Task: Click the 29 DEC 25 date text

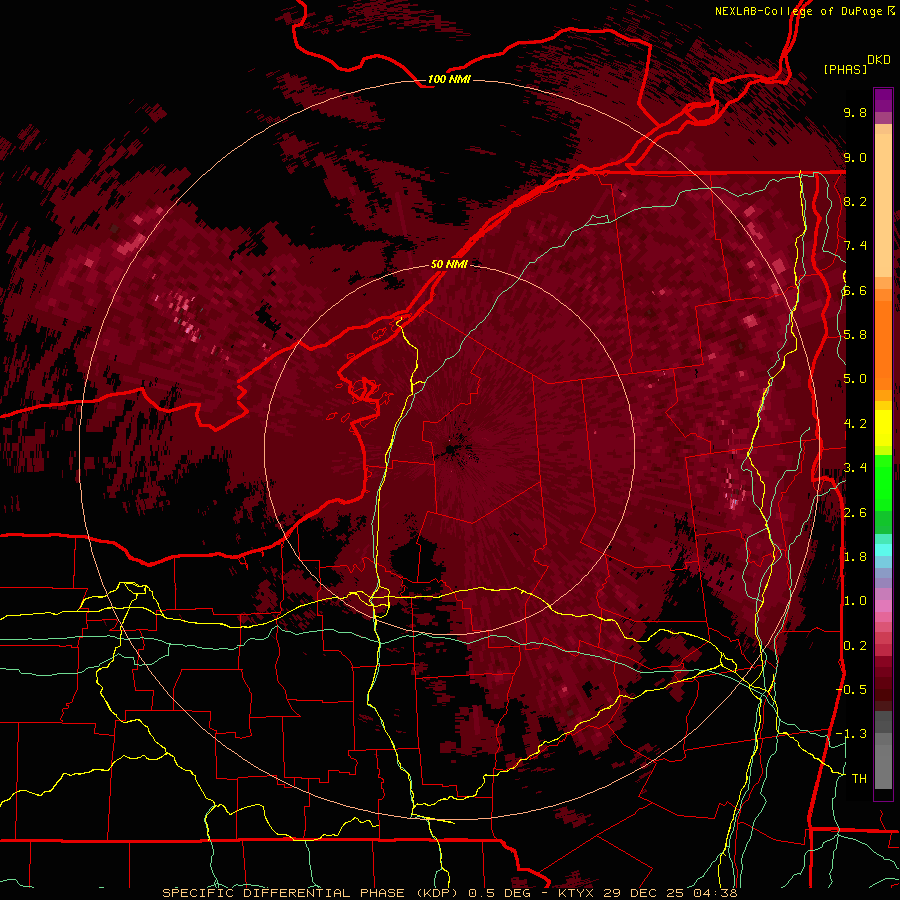Action: (643, 893)
